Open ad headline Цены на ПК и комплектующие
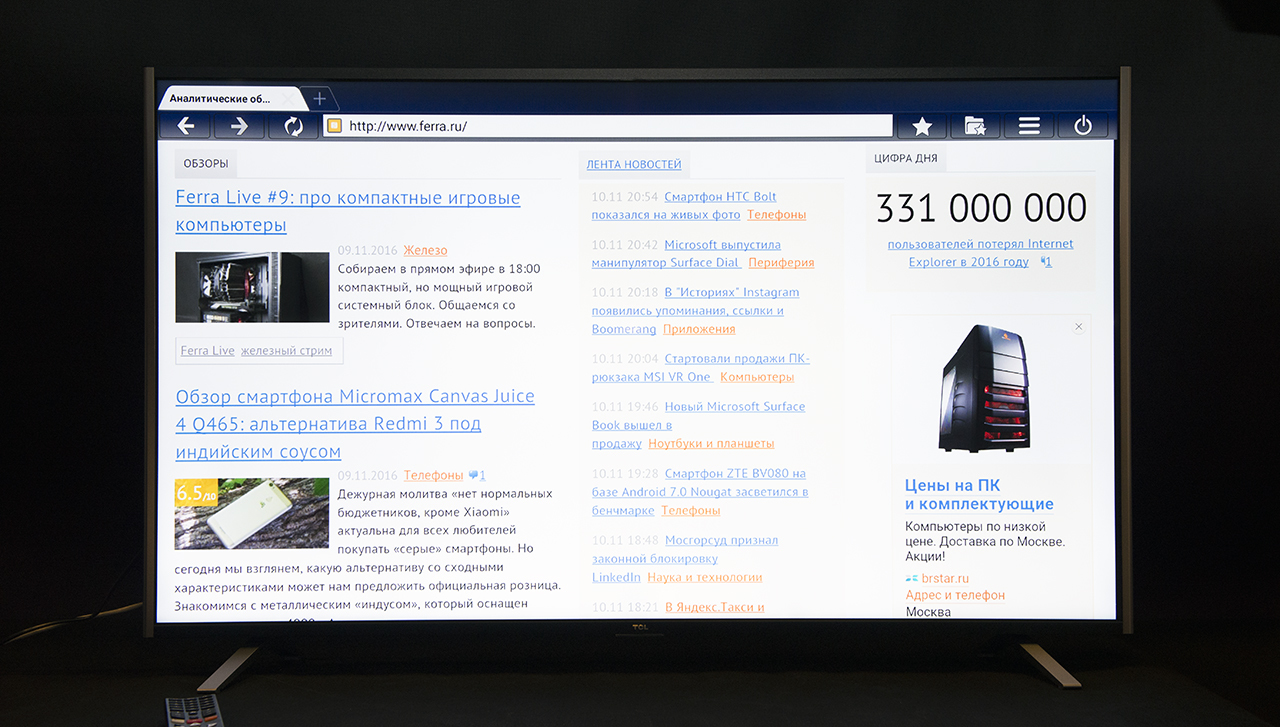This screenshot has width=1280, height=727. click(979, 495)
